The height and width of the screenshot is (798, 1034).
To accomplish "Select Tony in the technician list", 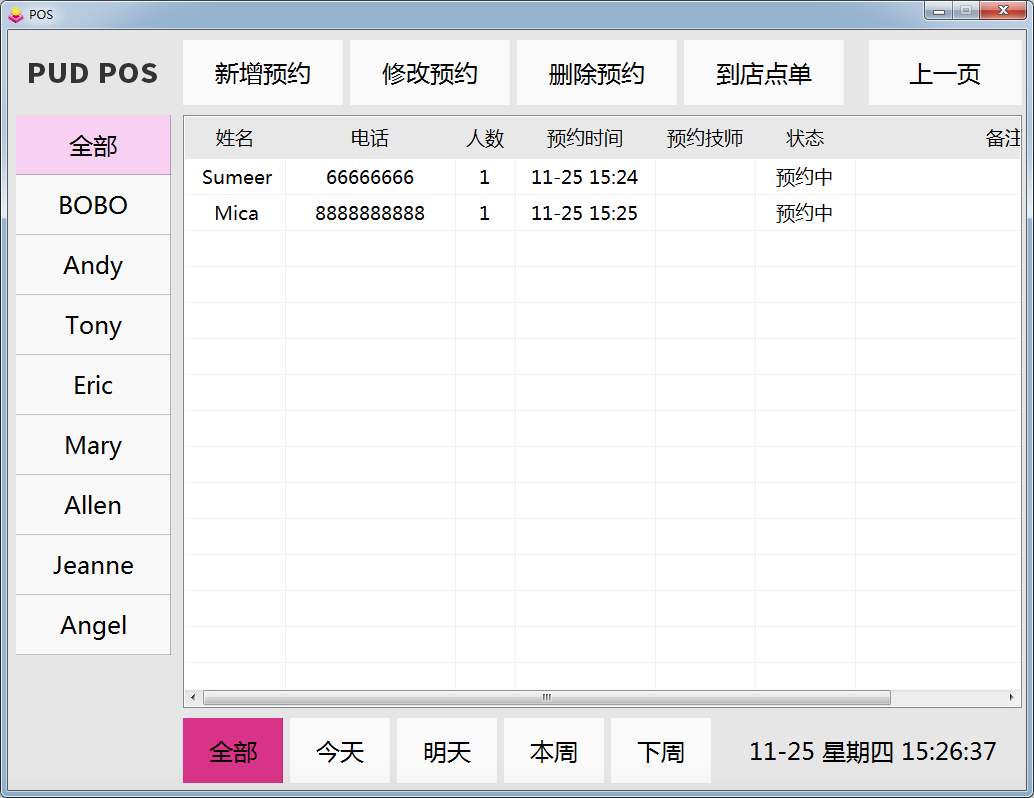I will click(93, 325).
